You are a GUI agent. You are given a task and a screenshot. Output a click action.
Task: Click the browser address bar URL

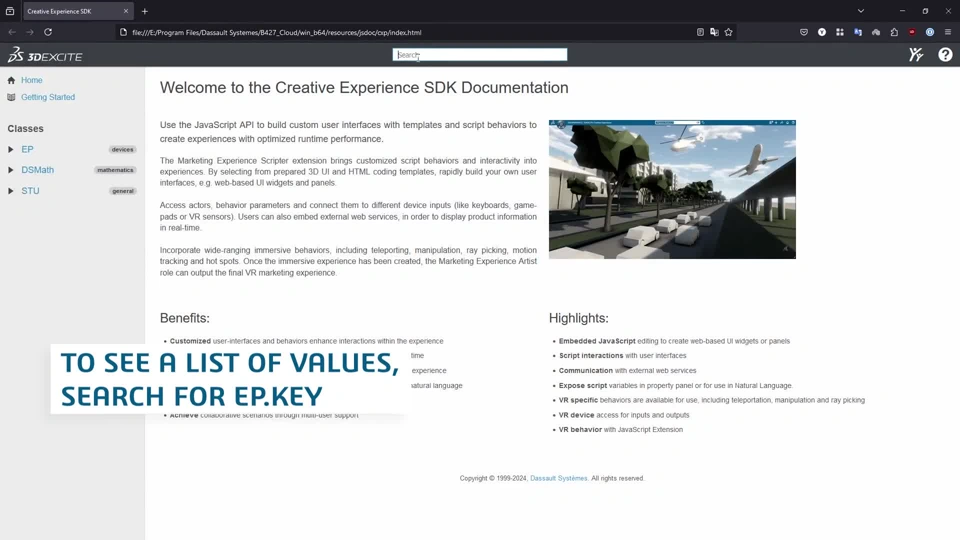(x=277, y=32)
